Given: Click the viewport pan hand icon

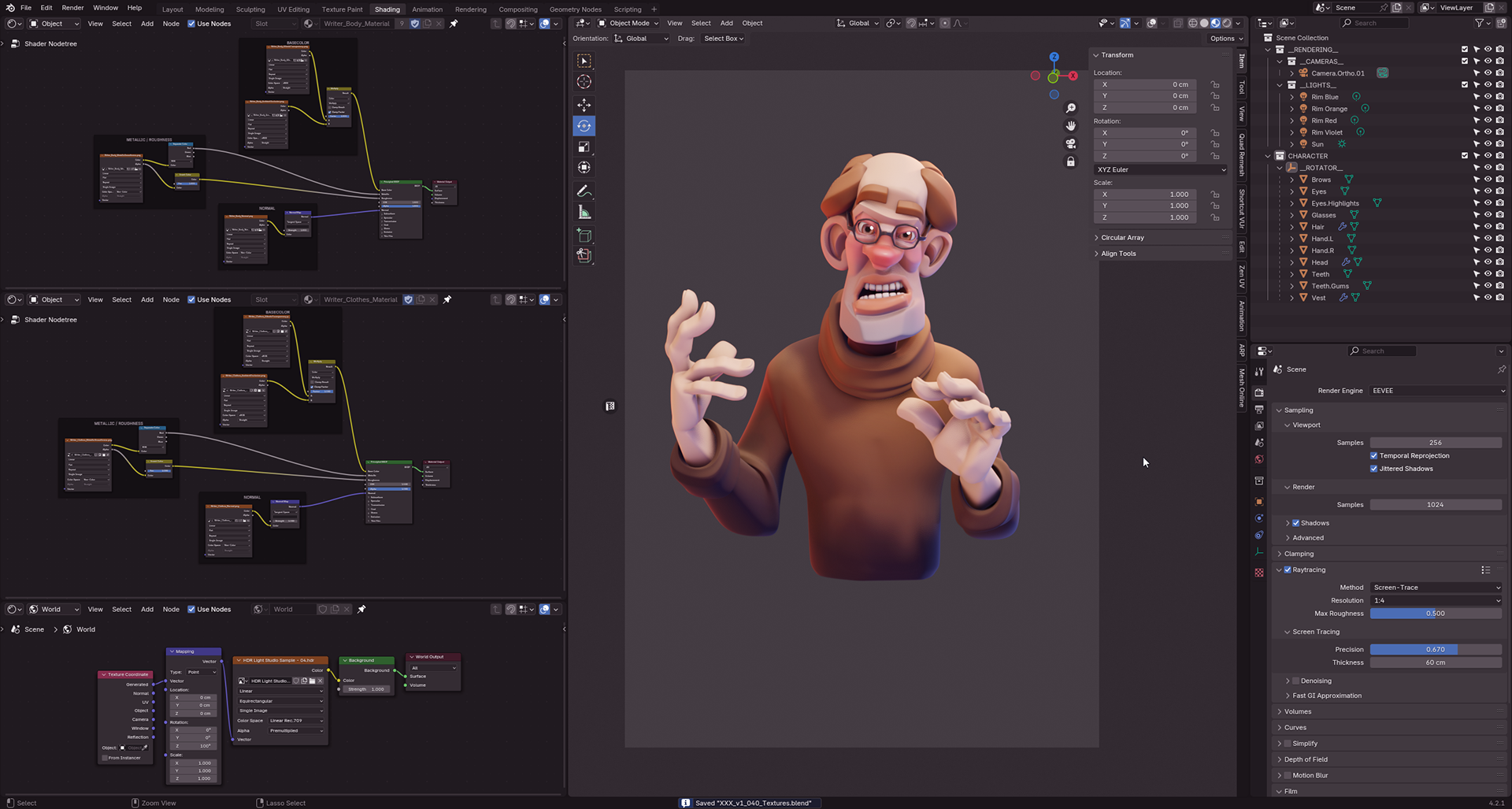Looking at the screenshot, I should point(1071,126).
